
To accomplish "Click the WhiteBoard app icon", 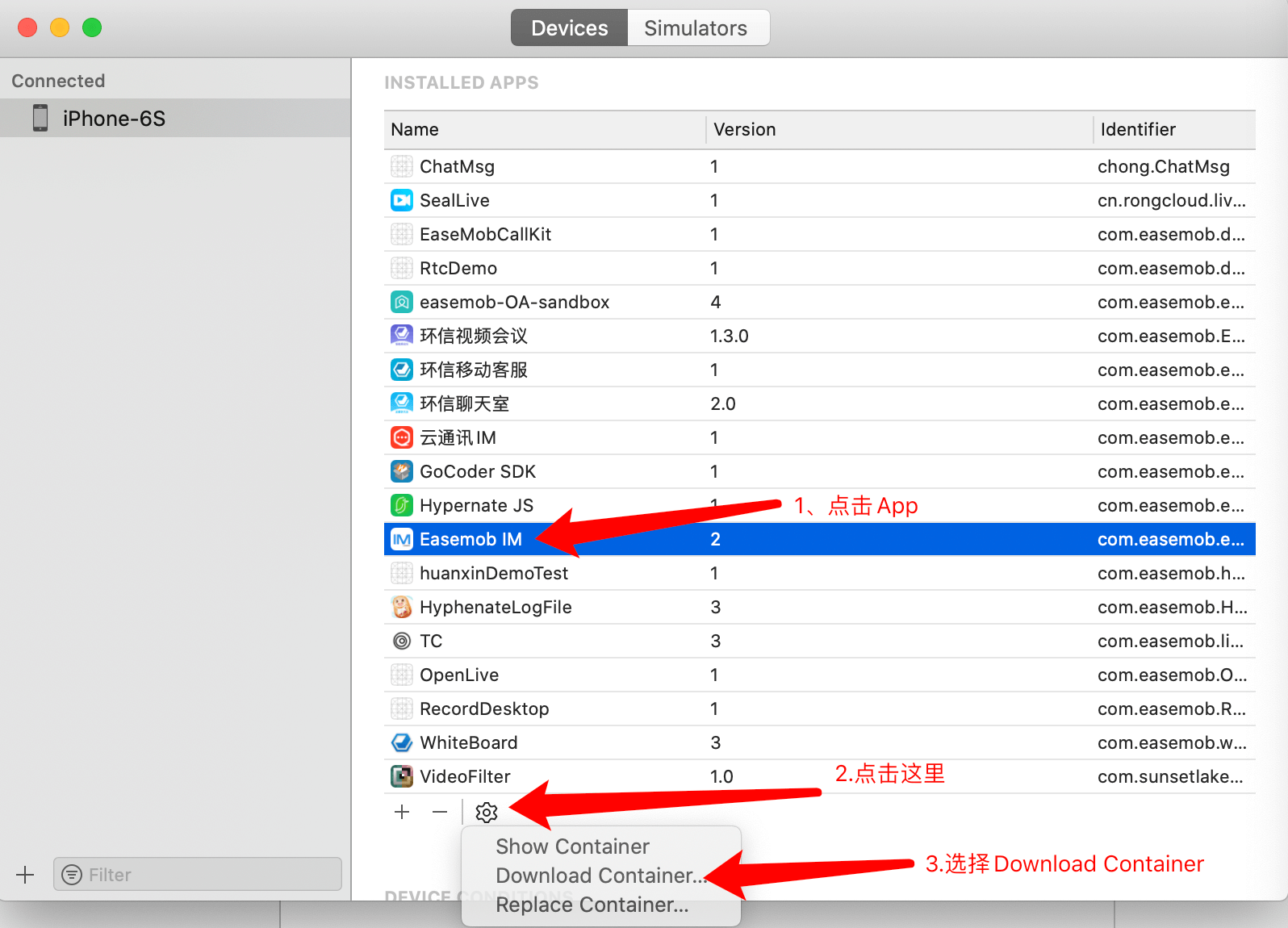I will [402, 742].
